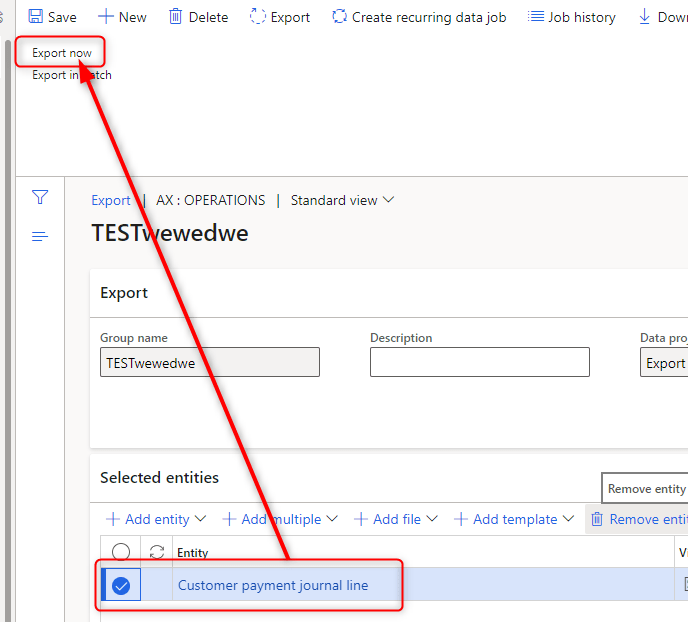Click the lines icon below the filter
This screenshot has height=622, width=688.
40,236
